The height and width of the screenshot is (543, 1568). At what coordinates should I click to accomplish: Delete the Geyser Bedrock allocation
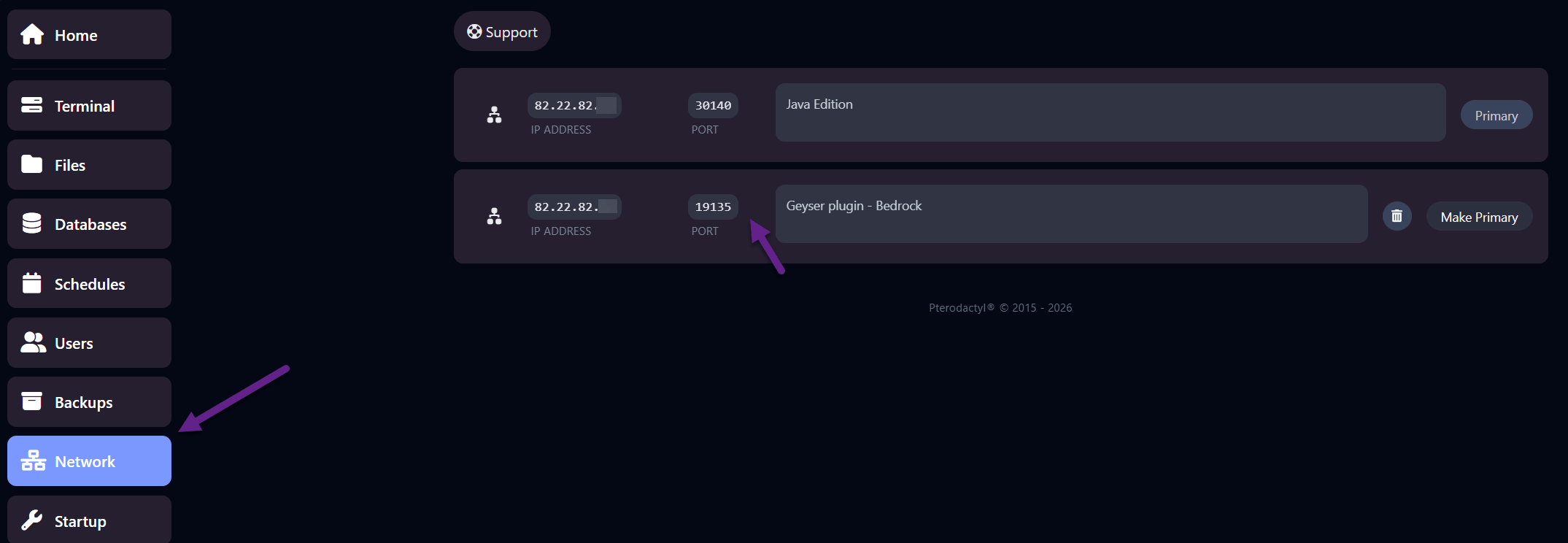click(x=1397, y=216)
